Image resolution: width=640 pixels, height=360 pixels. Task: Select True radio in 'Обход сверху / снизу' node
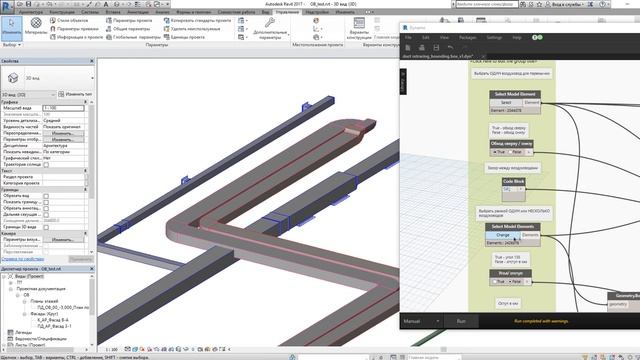pyautogui.click(x=495, y=152)
